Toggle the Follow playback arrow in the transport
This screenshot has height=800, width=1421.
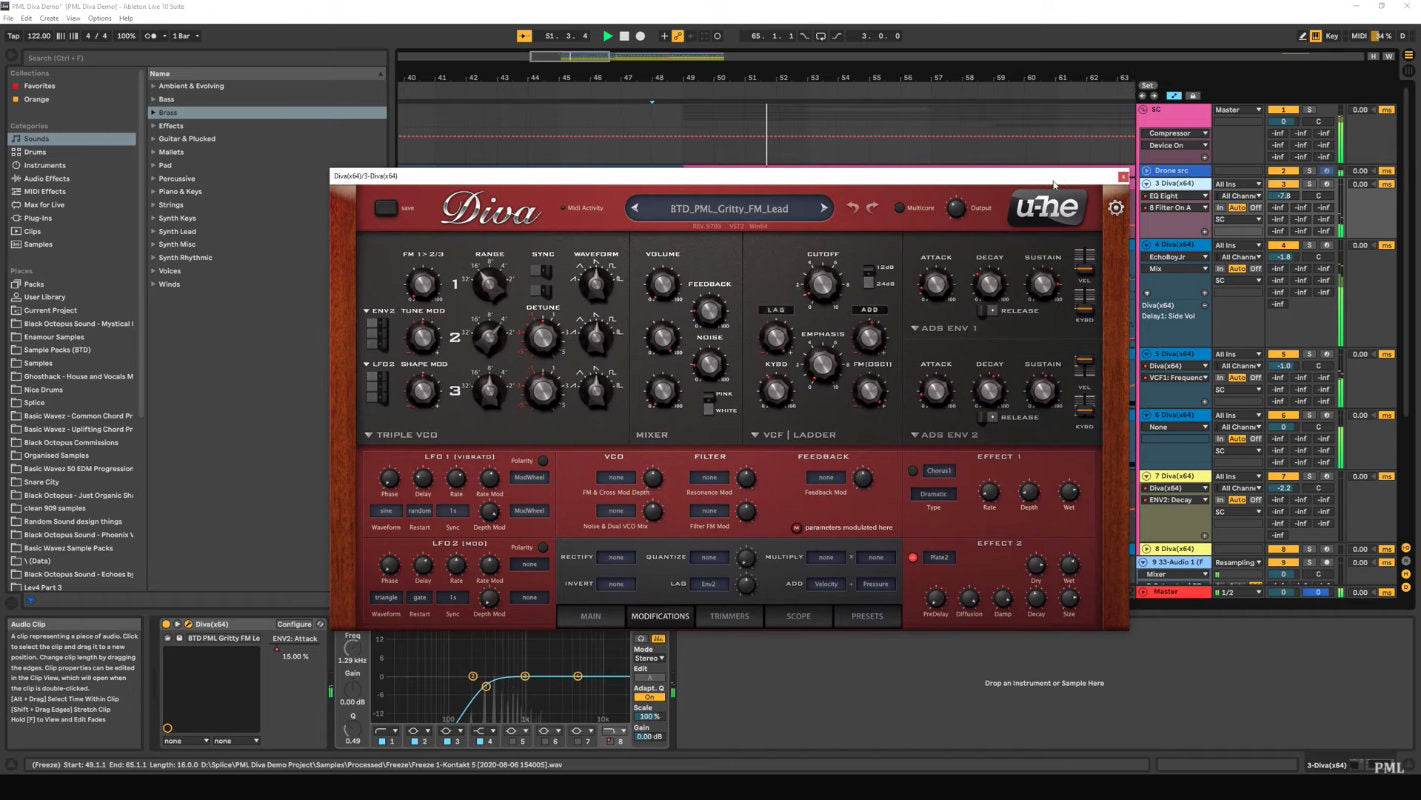pos(523,36)
